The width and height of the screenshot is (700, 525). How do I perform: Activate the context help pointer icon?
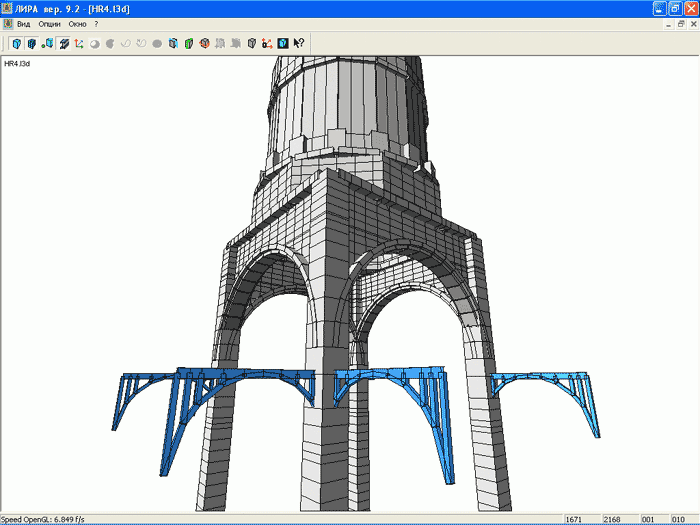pos(298,43)
